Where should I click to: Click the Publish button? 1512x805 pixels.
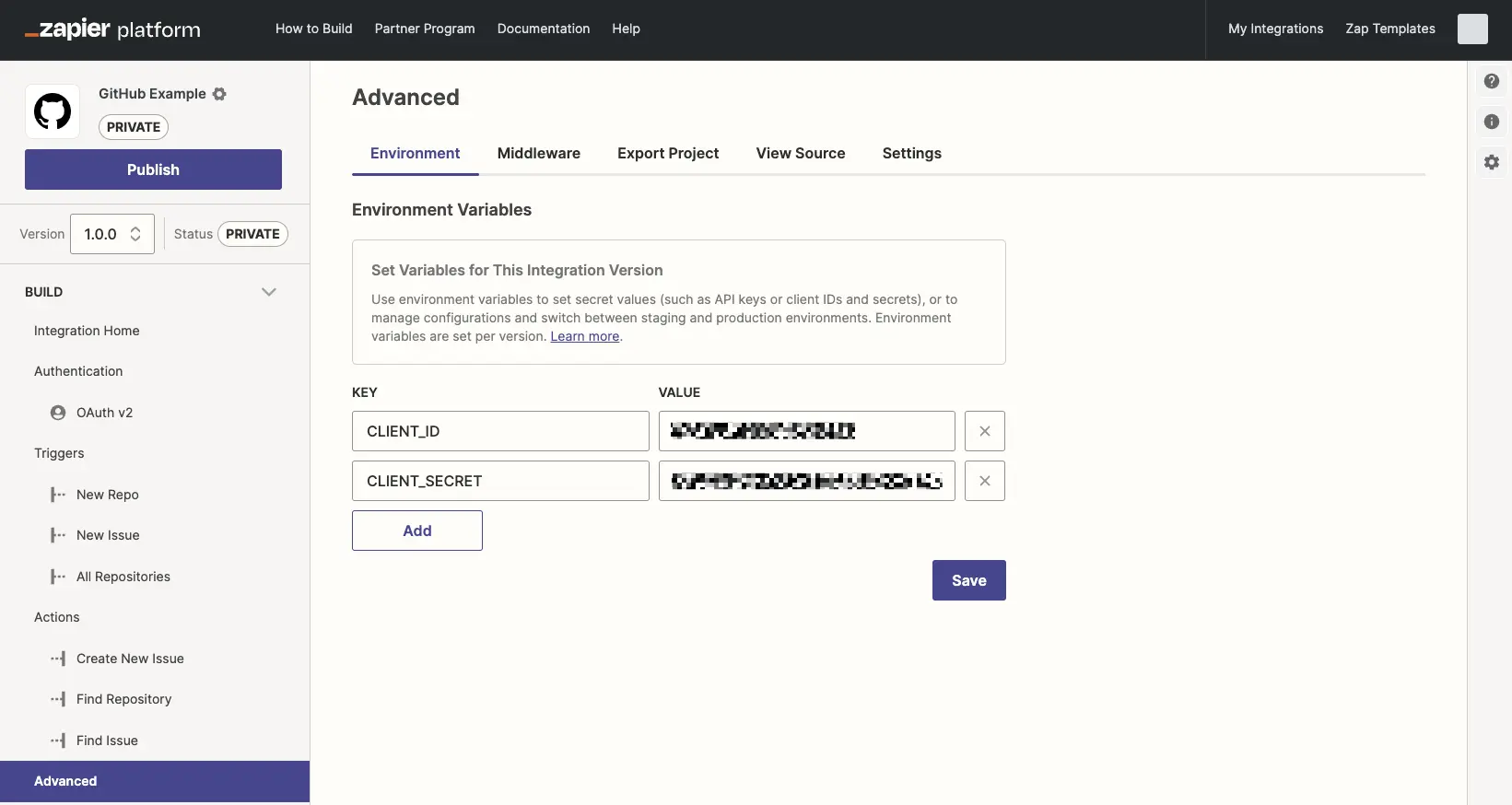coord(153,169)
